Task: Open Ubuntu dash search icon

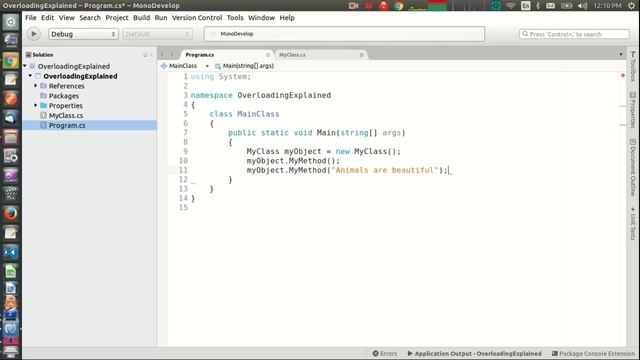Action: [x=11, y=22]
